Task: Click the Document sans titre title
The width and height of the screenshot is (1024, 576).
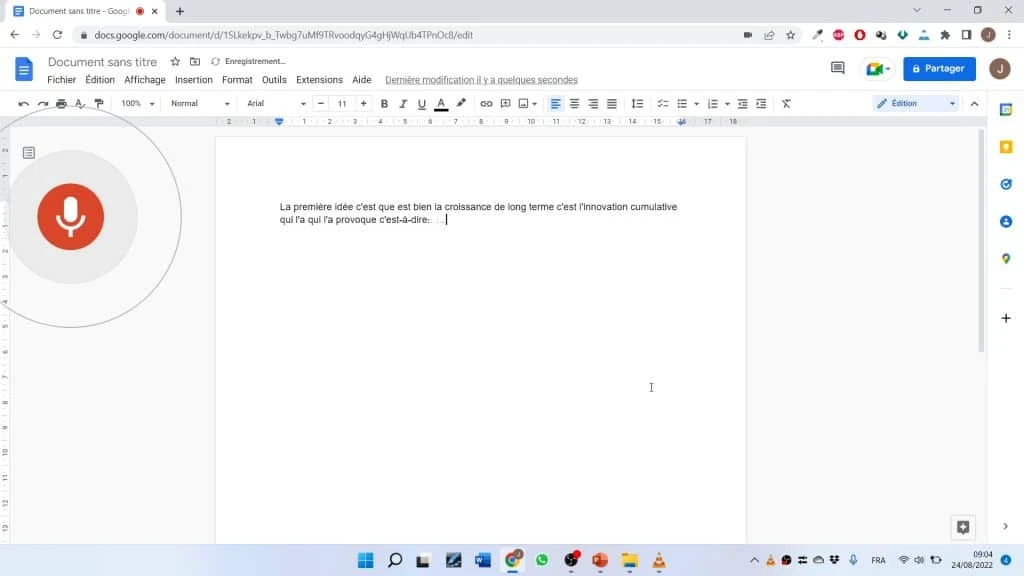Action: pos(103,62)
